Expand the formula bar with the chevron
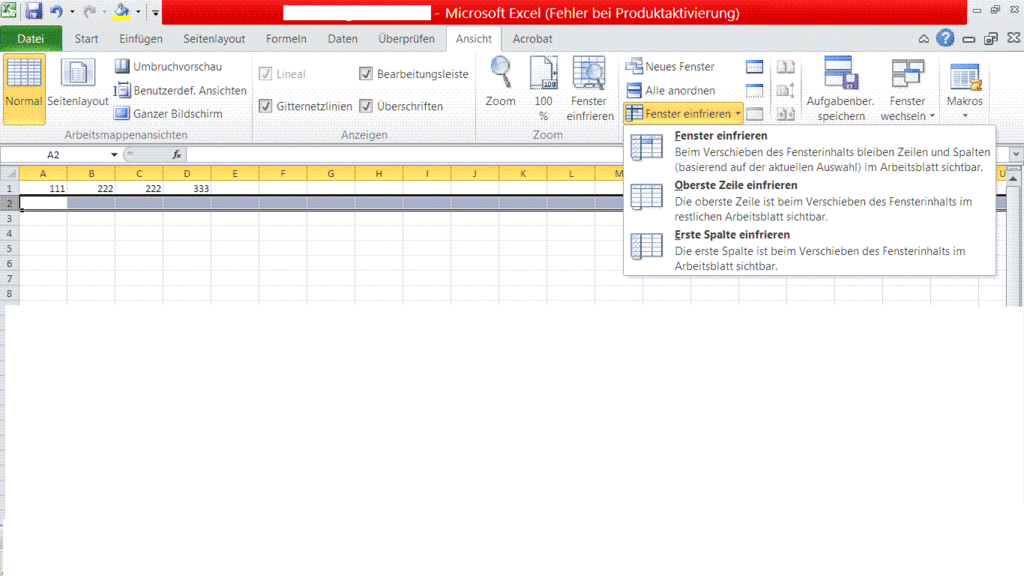Screen dimensions: 1024x576 (1016, 155)
